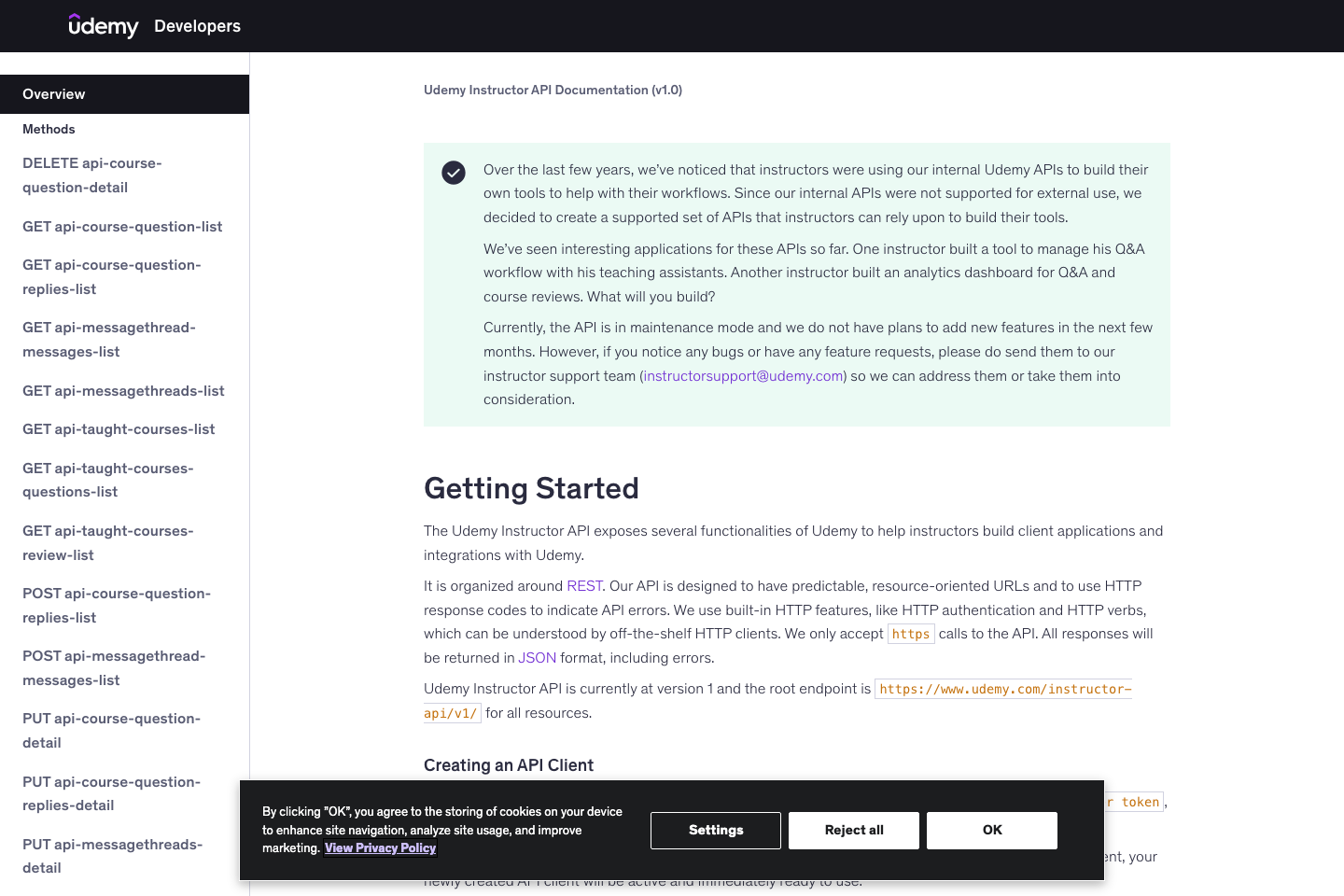Select Overview in the sidebar
Viewport: 1344px width, 896px height.
[x=54, y=94]
